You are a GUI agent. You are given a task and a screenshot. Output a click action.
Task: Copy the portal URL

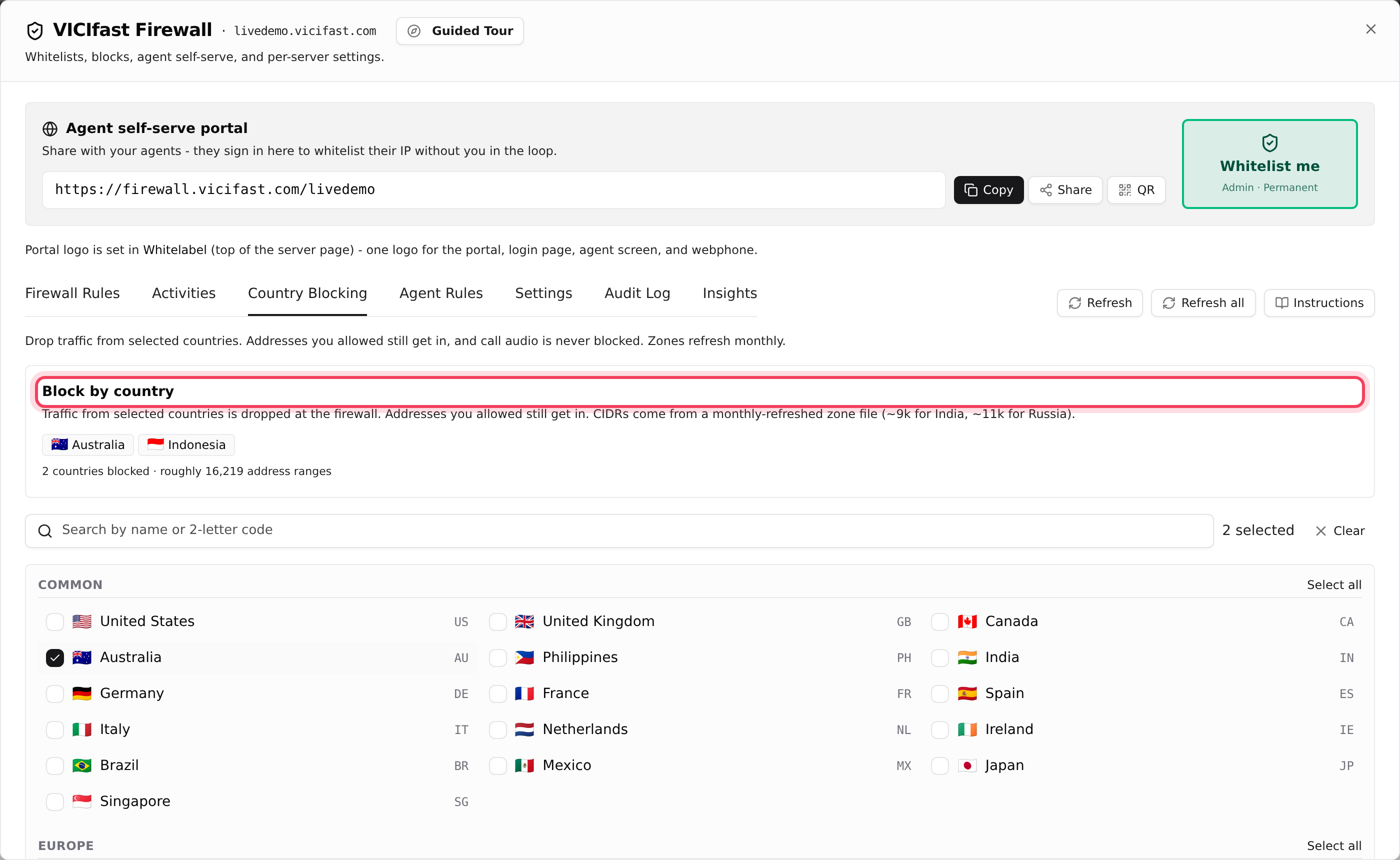coord(988,189)
